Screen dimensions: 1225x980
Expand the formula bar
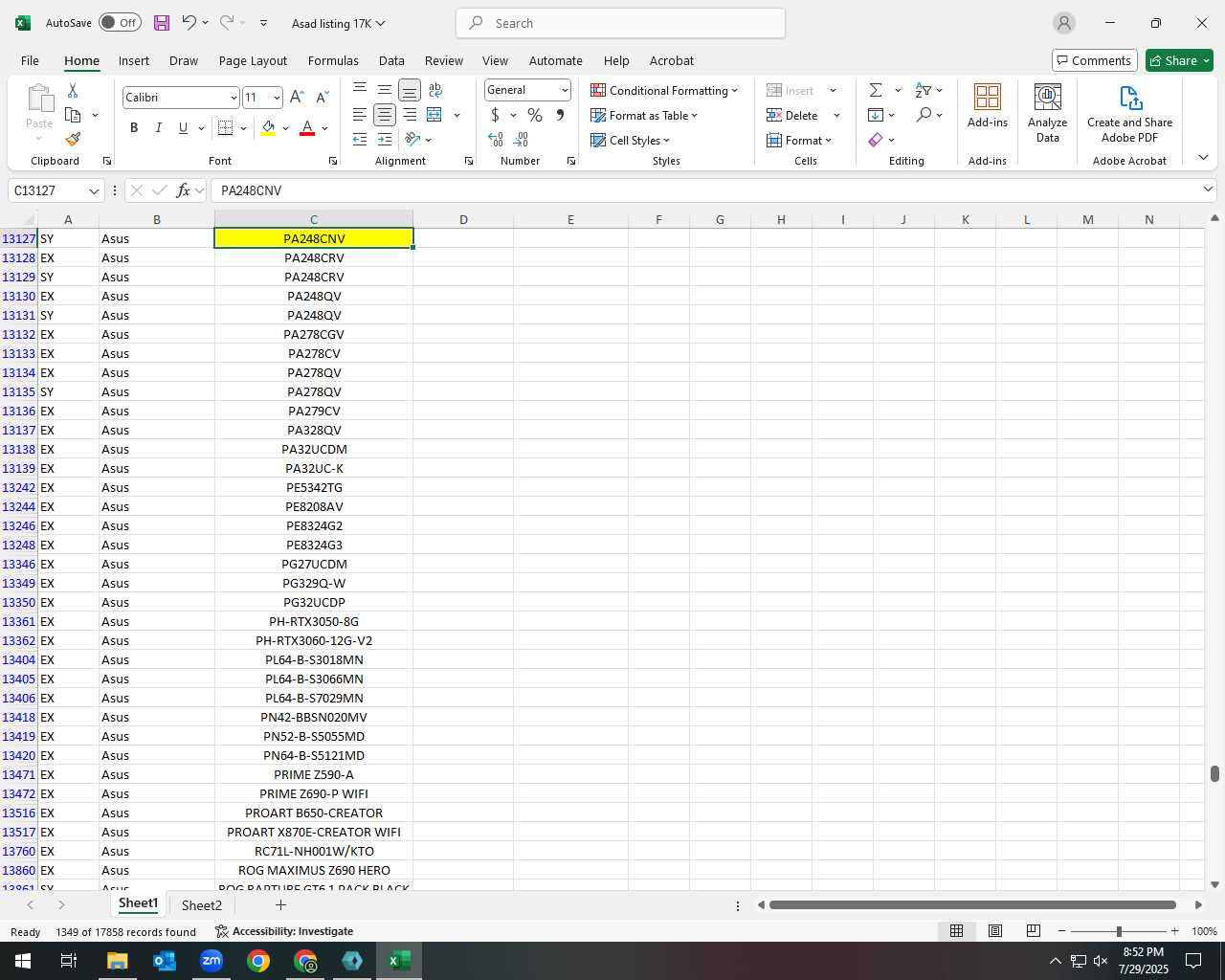click(1208, 189)
